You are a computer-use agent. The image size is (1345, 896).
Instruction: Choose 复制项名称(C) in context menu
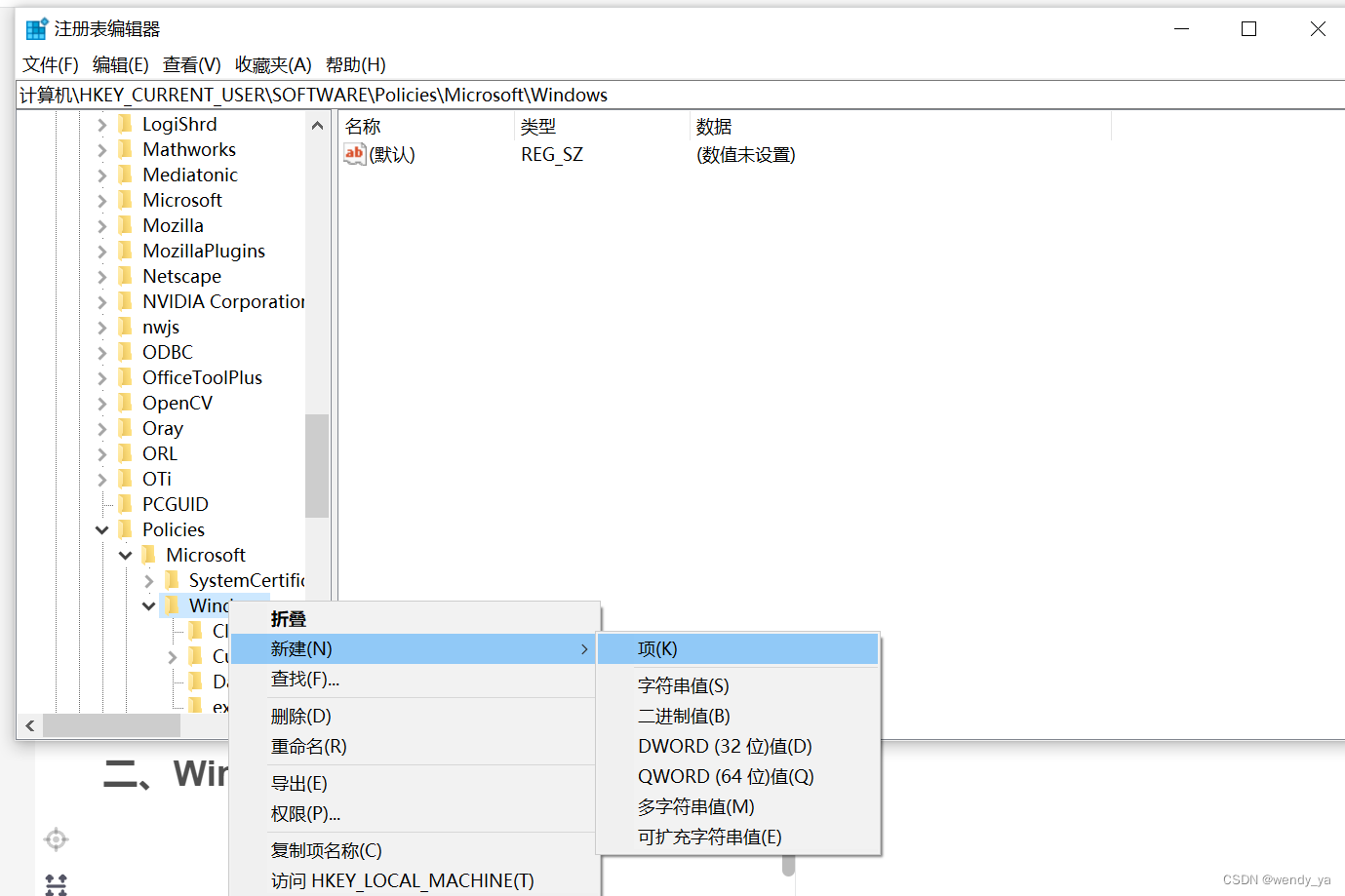(414, 850)
